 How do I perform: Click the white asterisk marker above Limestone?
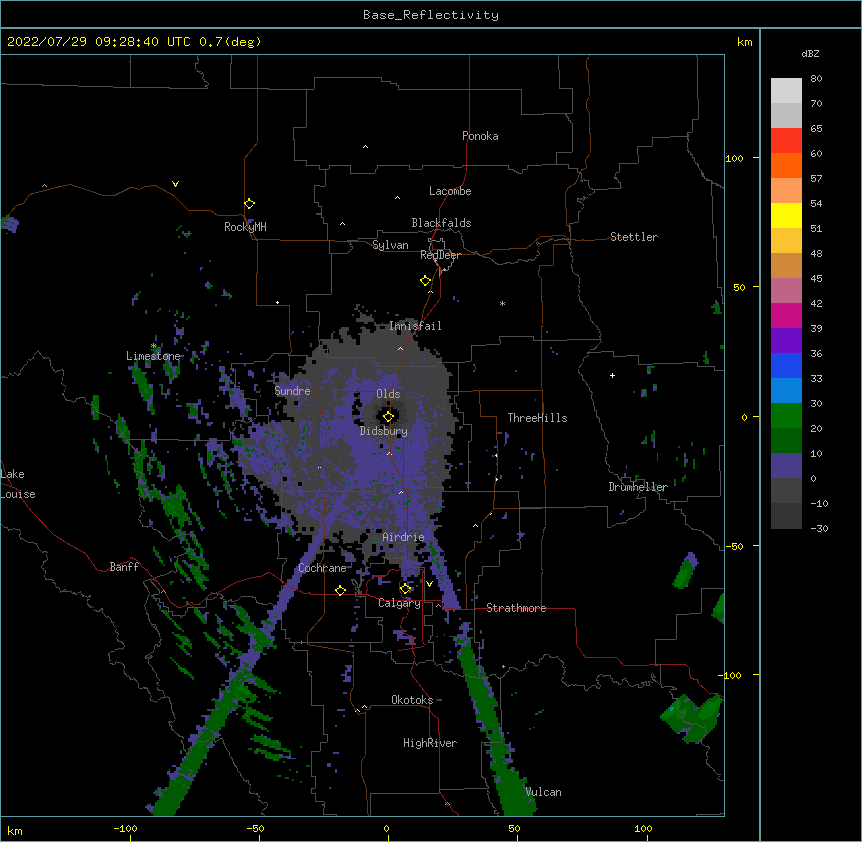tap(153, 346)
